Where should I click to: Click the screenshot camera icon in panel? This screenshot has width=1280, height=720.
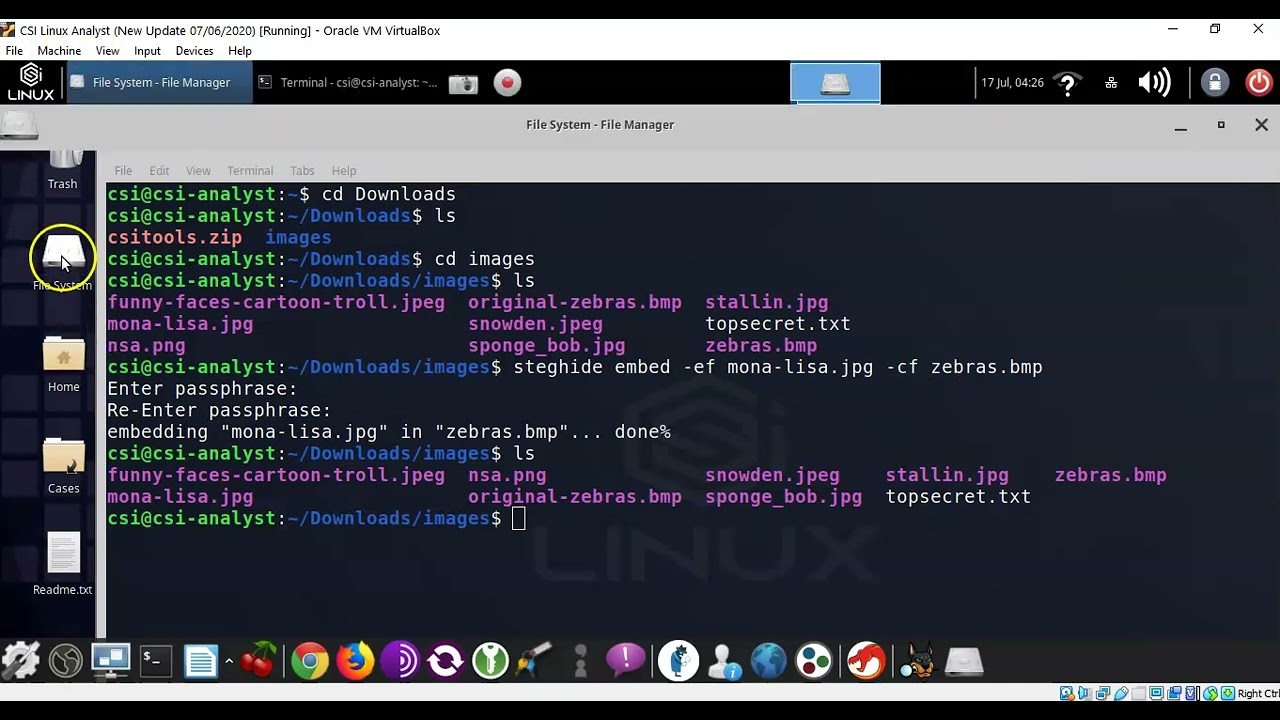point(463,83)
